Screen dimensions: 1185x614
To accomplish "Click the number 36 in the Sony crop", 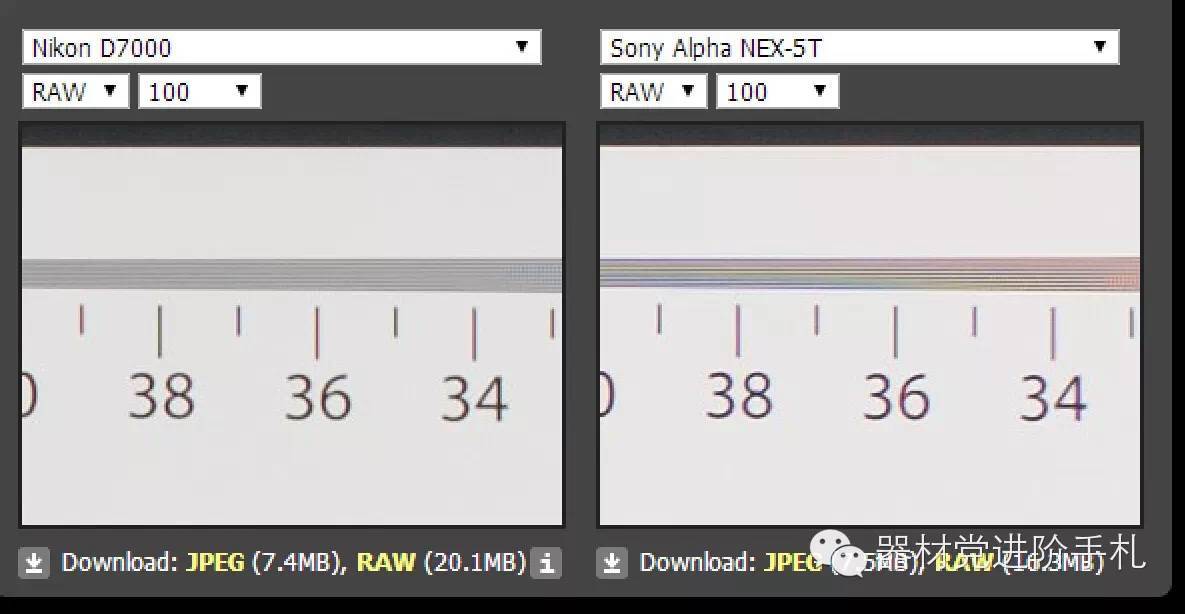I will click(x=896, y=397).
